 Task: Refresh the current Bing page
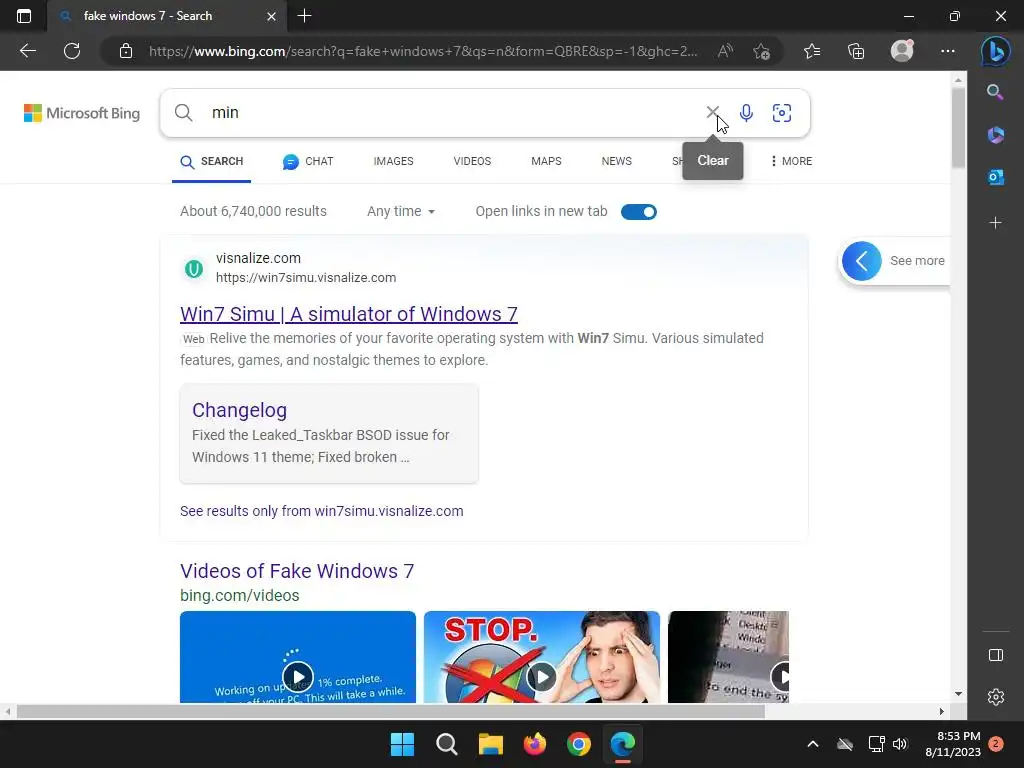[72, 51]
